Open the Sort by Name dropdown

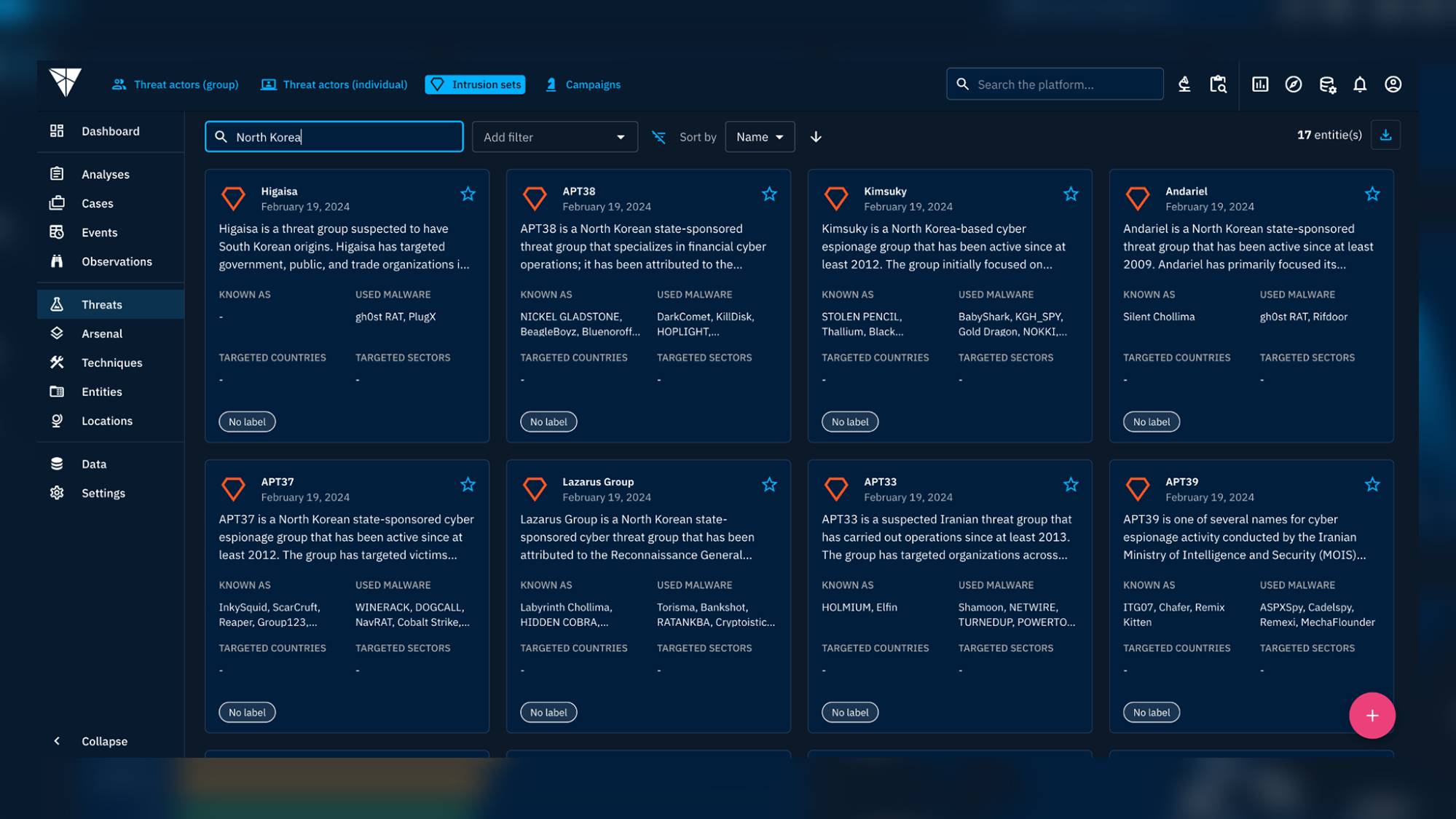click(759, 137)
